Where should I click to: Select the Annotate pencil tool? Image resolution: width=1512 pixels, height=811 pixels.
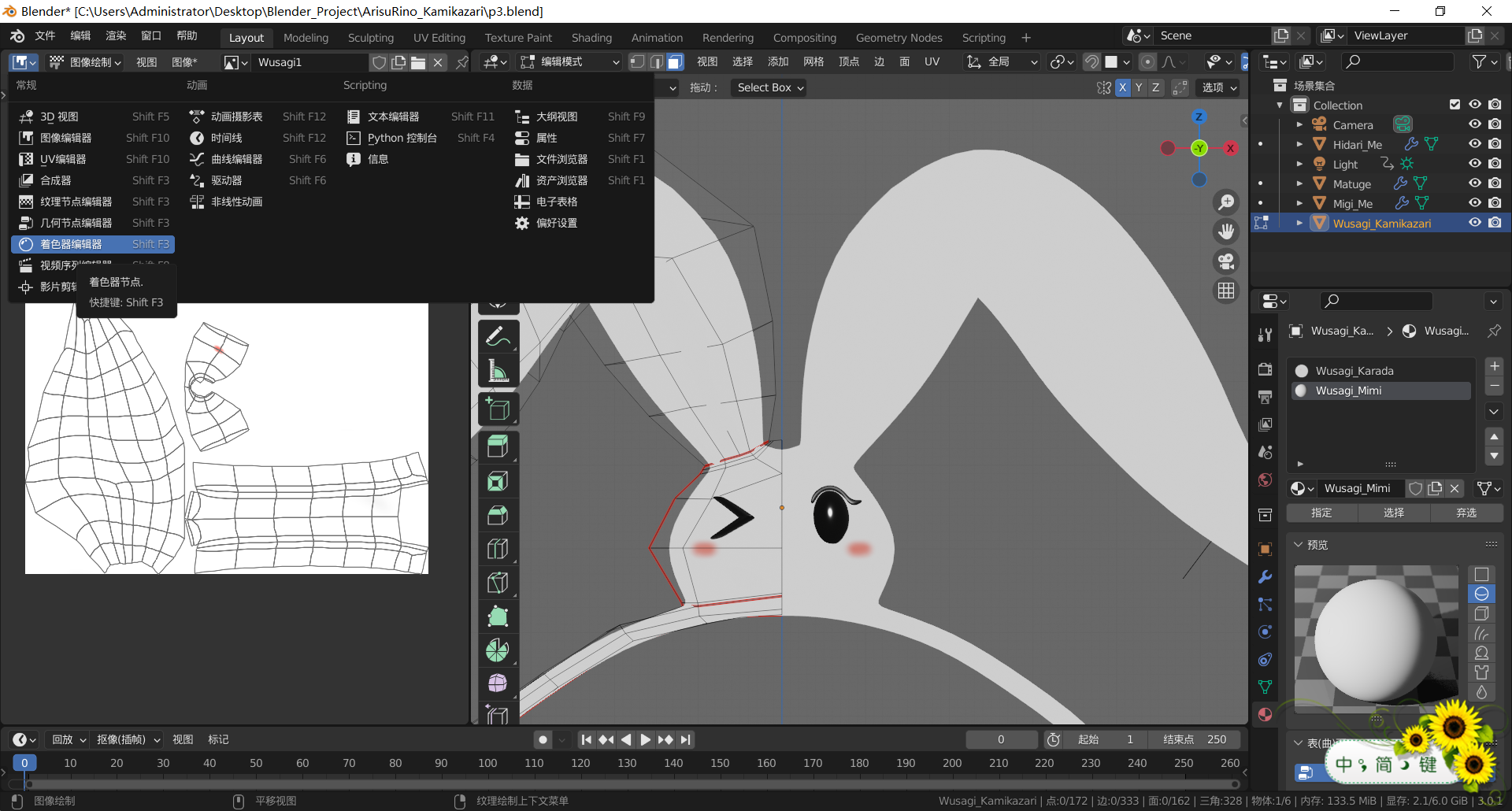(498, 337)
